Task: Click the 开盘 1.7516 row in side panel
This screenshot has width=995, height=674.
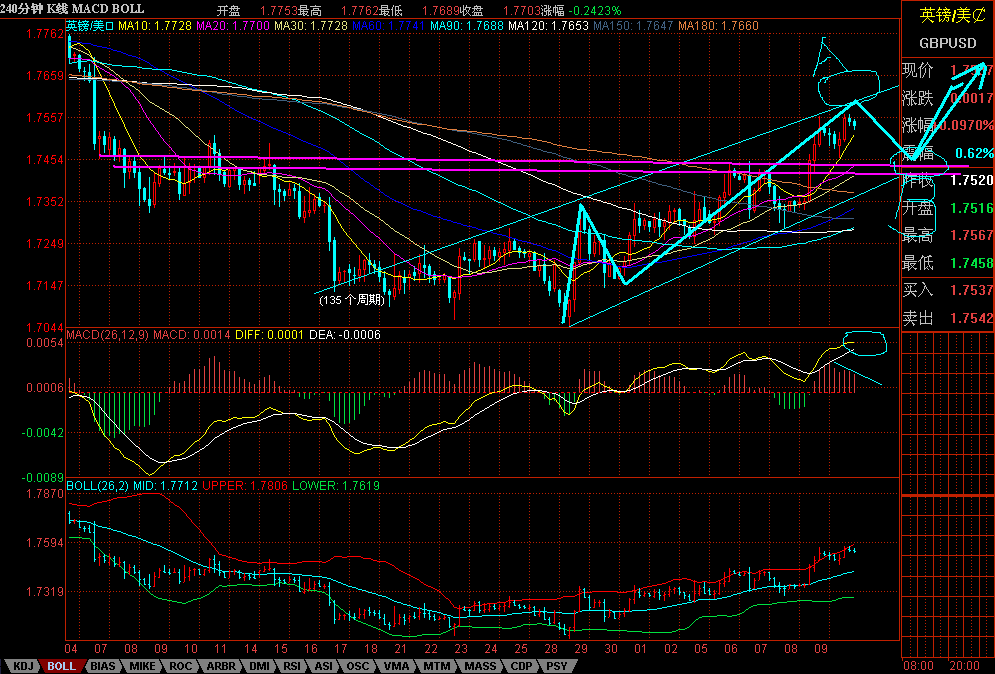Action: coord(947,208)
